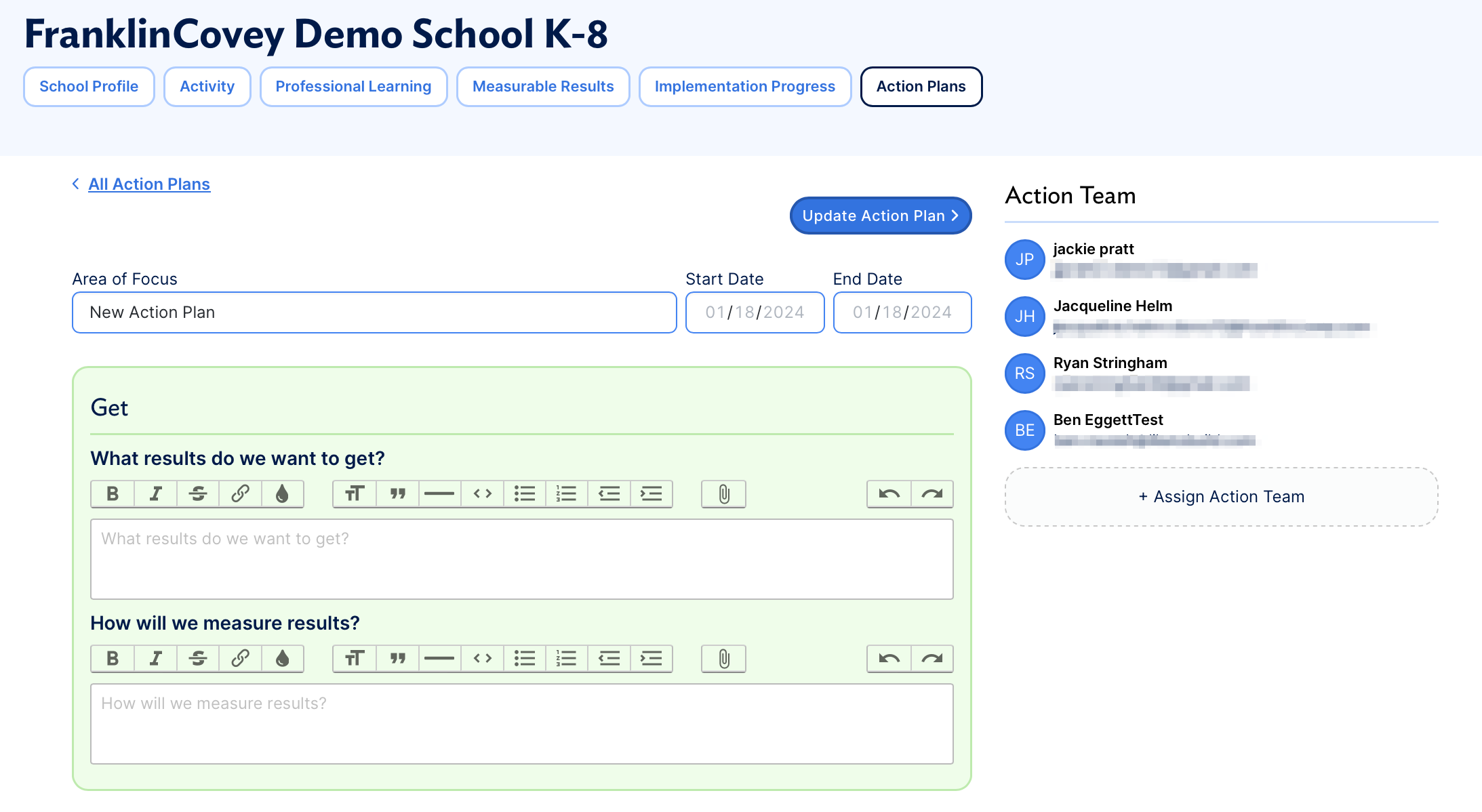The height and width of the screenshot is (812, 1482).
Task: Undo in the first editor toolbar
Action: 889,494
